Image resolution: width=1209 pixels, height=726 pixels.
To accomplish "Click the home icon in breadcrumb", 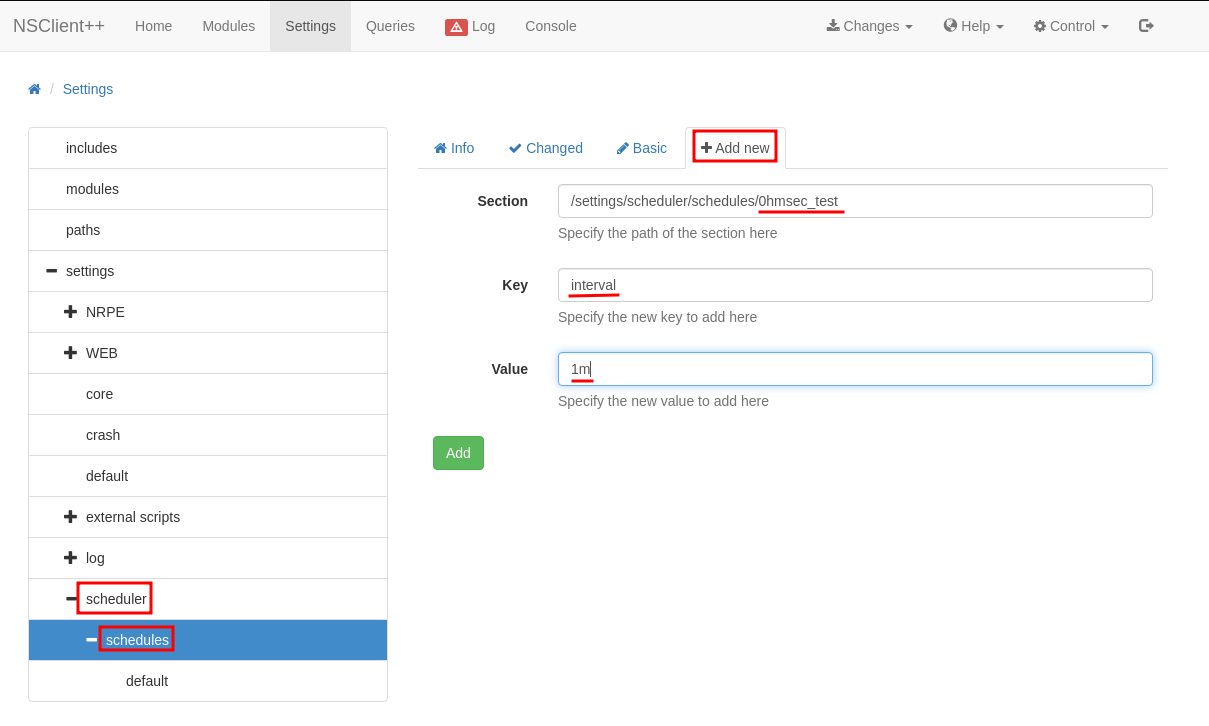I will pyautogui.click(x=34, y=89).
